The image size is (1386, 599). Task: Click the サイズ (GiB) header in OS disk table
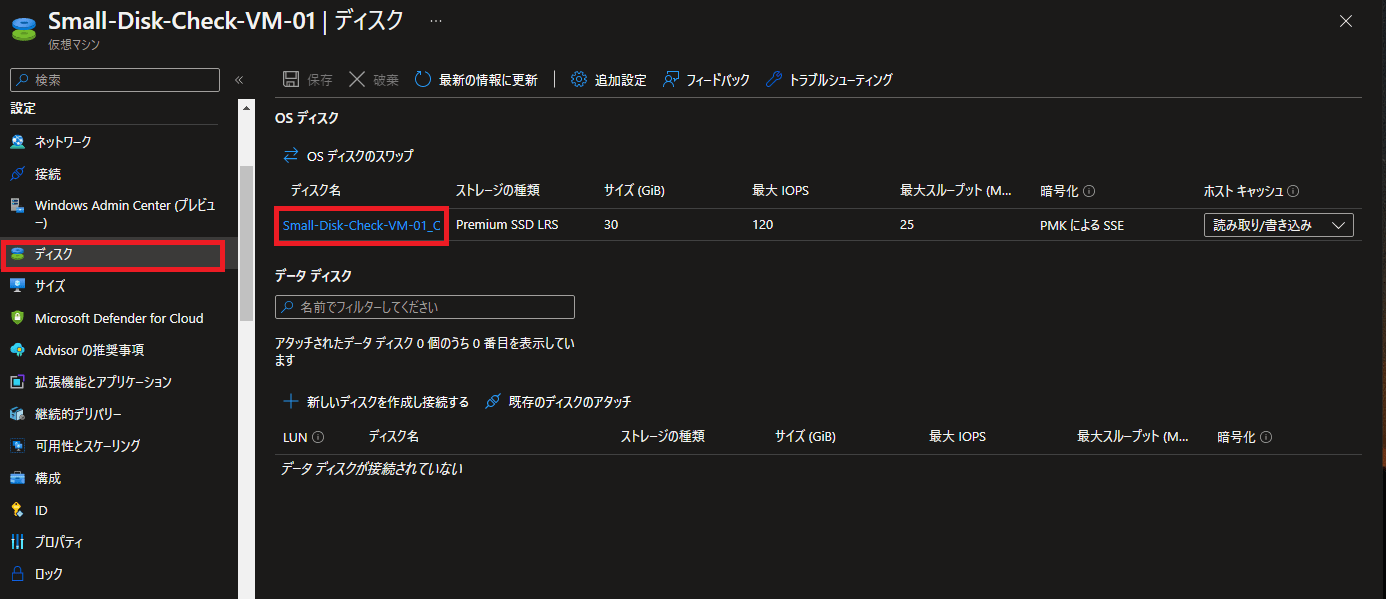point(634,191)
